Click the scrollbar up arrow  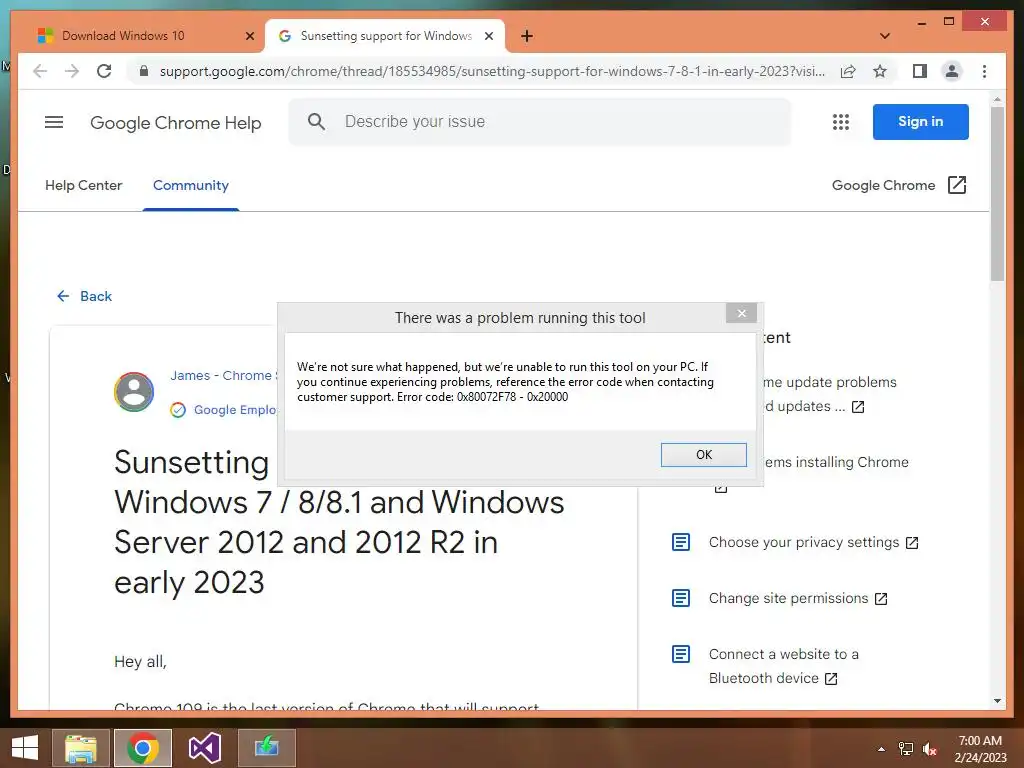997,100
